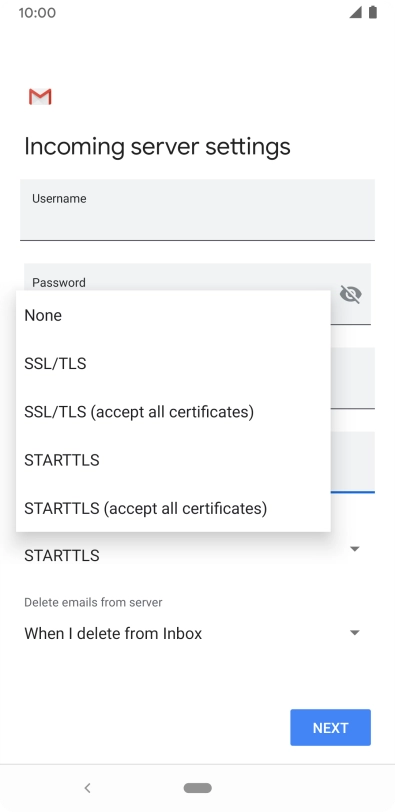Select STARTTLS (accept all certificates)

[x=173, y=508]
